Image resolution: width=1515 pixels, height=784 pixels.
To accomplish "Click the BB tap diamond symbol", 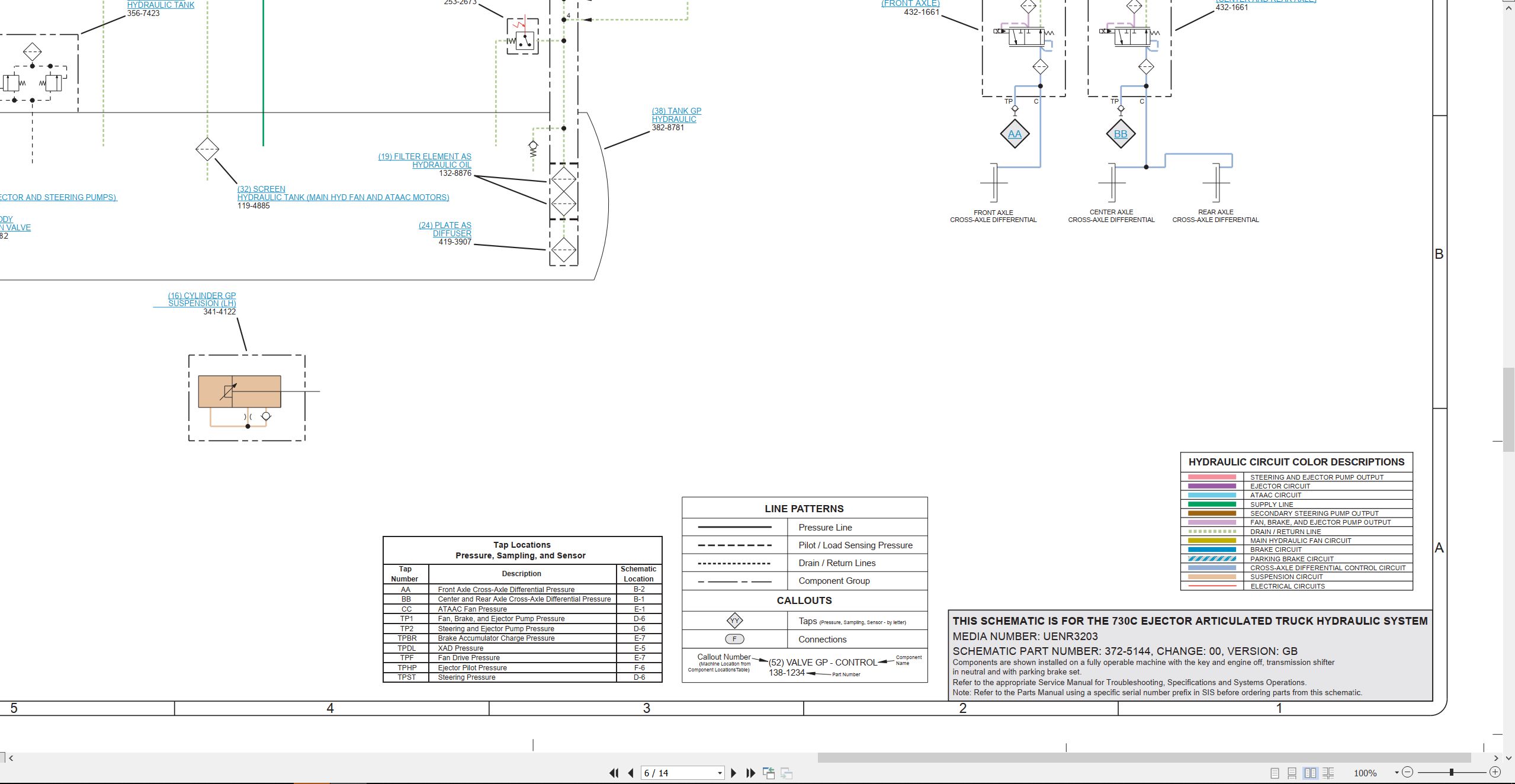I will click(x=1121, y=134).
